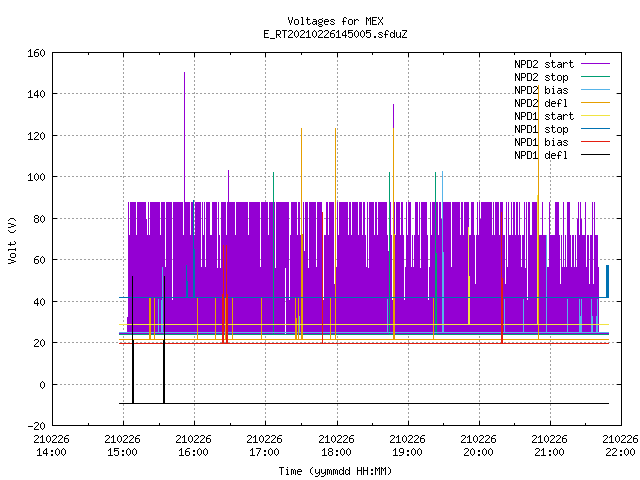Click the NPD2 defl legend label

[541, 103]
